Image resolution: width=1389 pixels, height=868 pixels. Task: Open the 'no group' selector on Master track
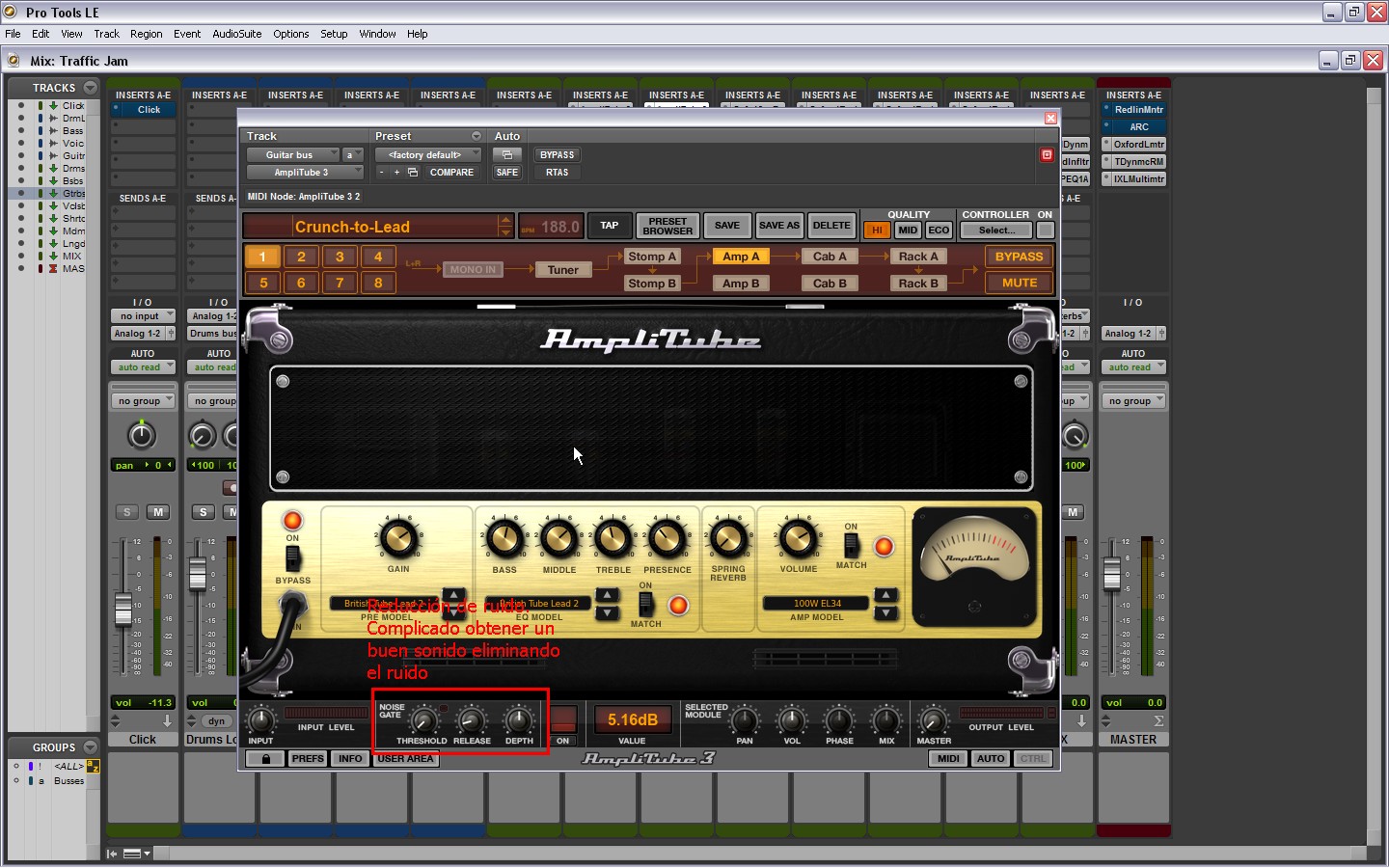coord(1133,401)
